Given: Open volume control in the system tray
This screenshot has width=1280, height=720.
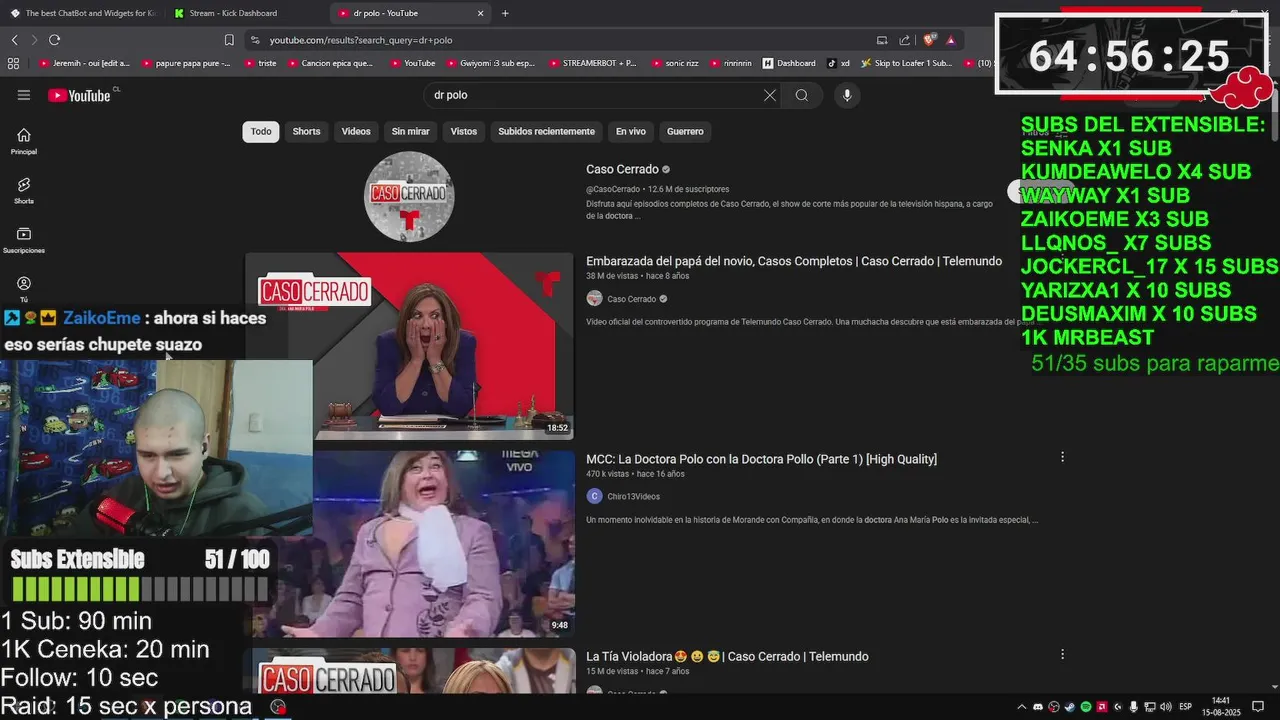Looking at the screenshot, I should [x=1166, y=707].
